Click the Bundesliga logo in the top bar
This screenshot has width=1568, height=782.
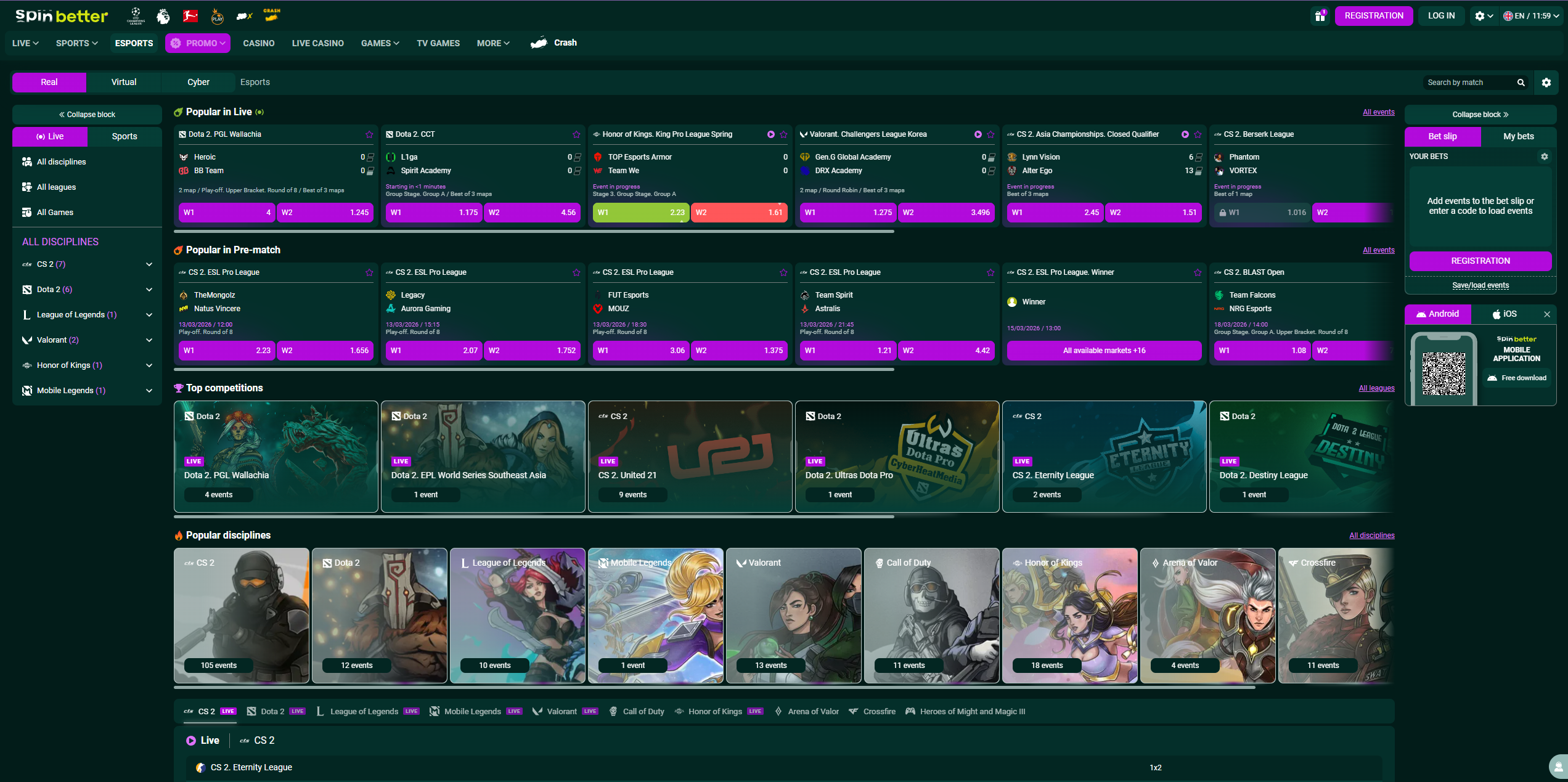[x=189, y=15]
